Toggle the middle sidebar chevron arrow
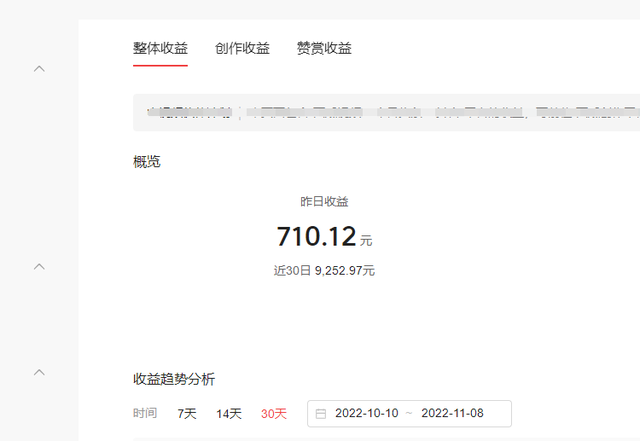The width and height of the screenshot is (640, 441). tap(40, 267)
